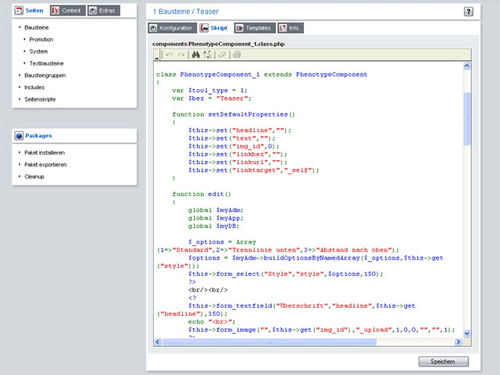Select Paket exportieren under Packages
Image resolution: width=500 pixels, height=375 pixels.
click(46, 165)
